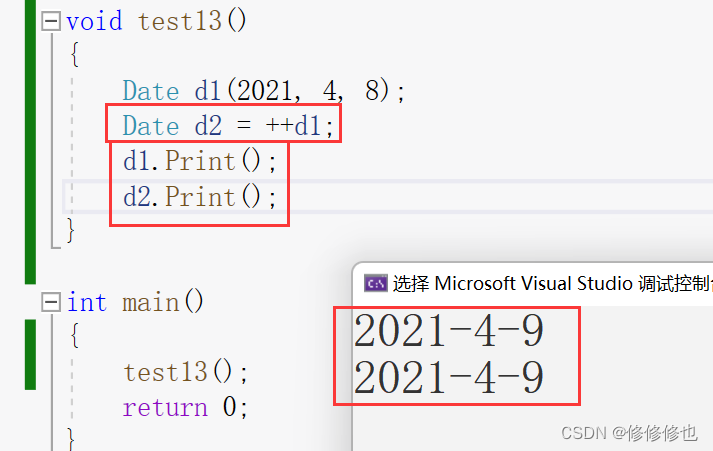Place cursor on 'Date d2 = ++d1;' line
Viewport: 713px width, 451px height.
pos(230,126)
